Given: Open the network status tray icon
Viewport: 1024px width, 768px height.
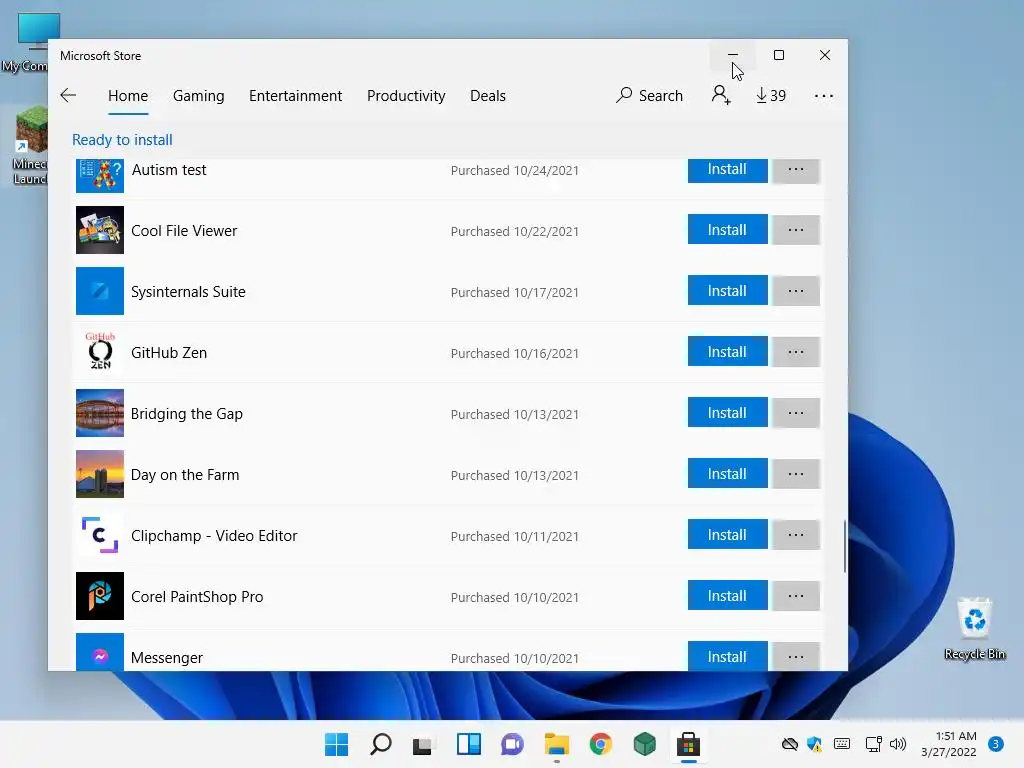Looking at the screenshot, I should [874, 744].
